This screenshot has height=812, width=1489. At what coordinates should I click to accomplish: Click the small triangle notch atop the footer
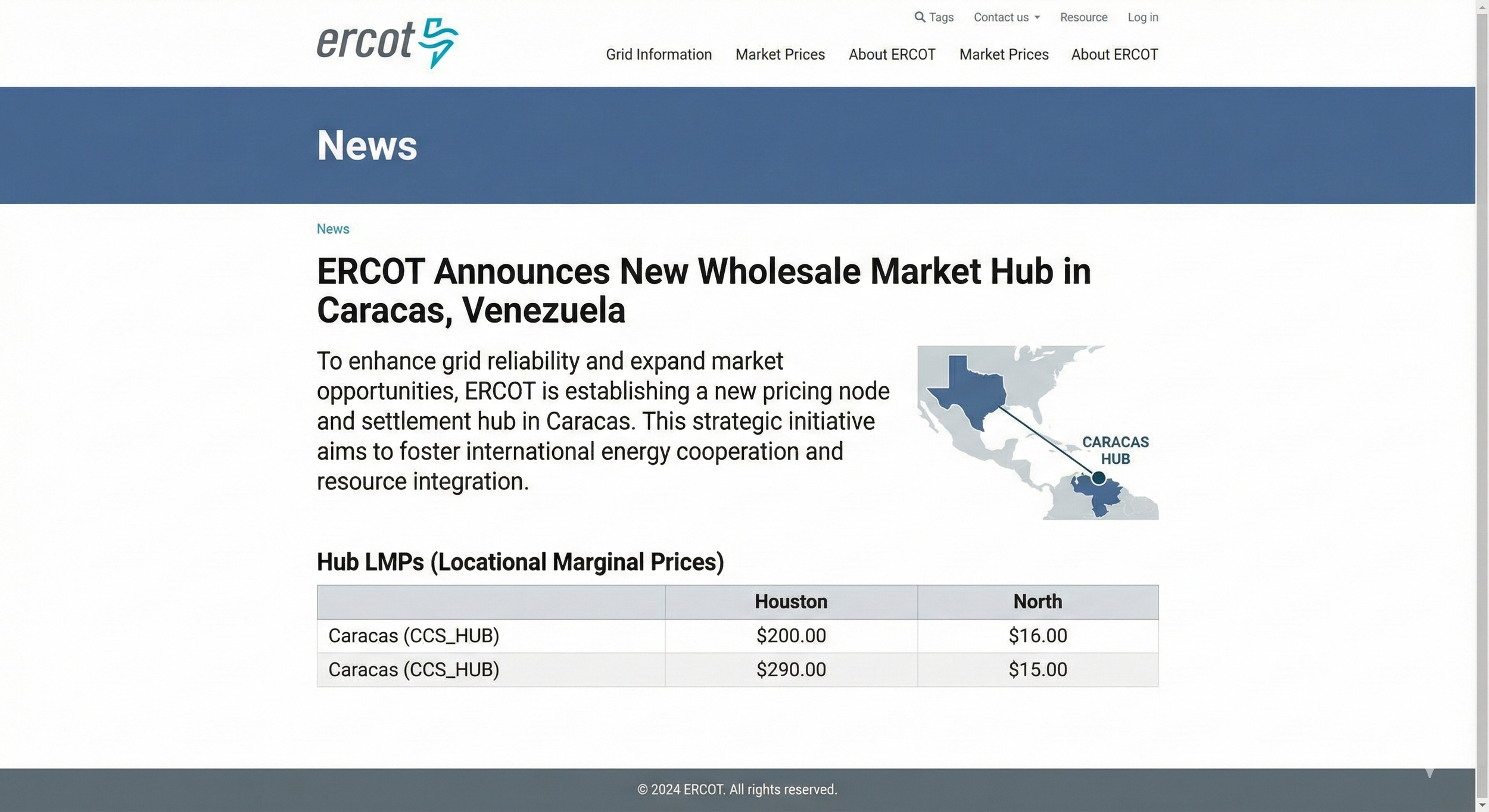point(1429,773)
